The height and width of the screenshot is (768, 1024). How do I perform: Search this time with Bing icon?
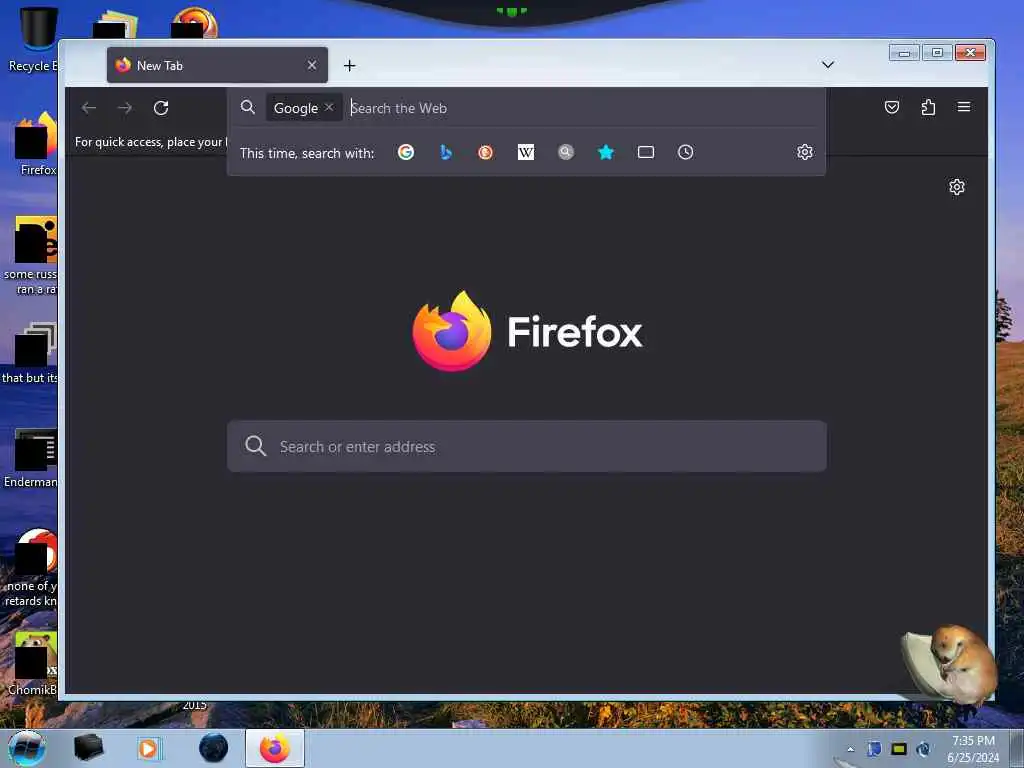(x=446, y=152)
